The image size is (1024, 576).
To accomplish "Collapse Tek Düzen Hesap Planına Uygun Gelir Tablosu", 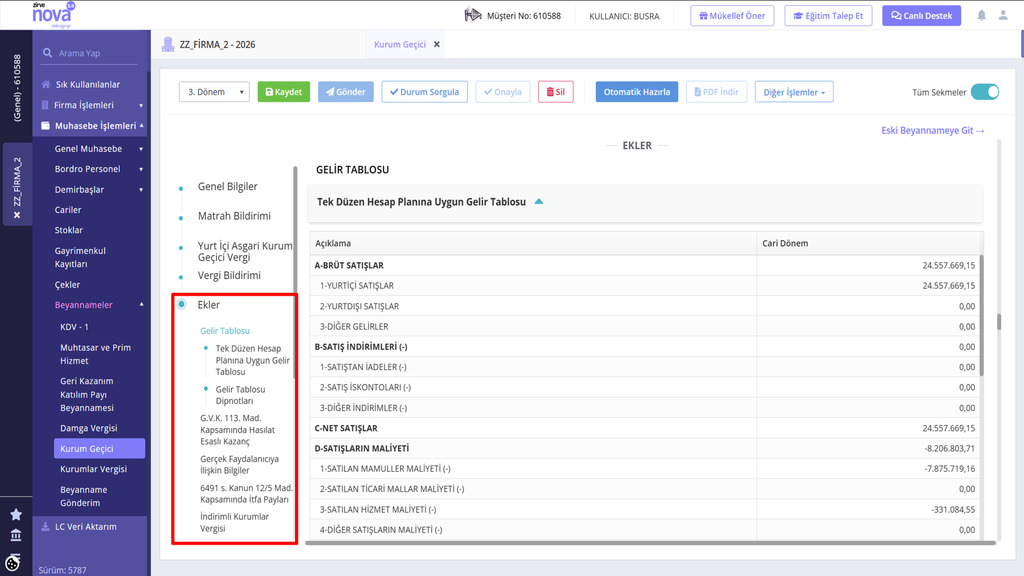I will (539, 202).
